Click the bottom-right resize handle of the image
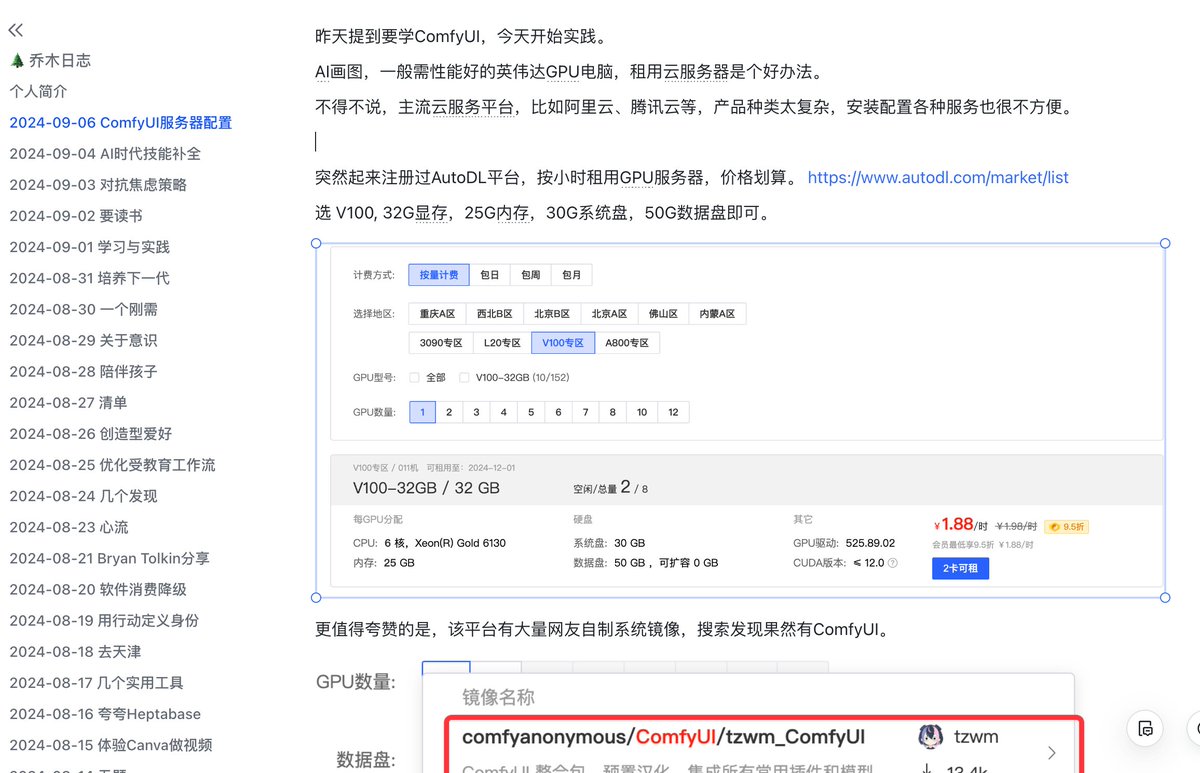Viewport: 1200px width, 773px height. click(x=1165, y=598)
